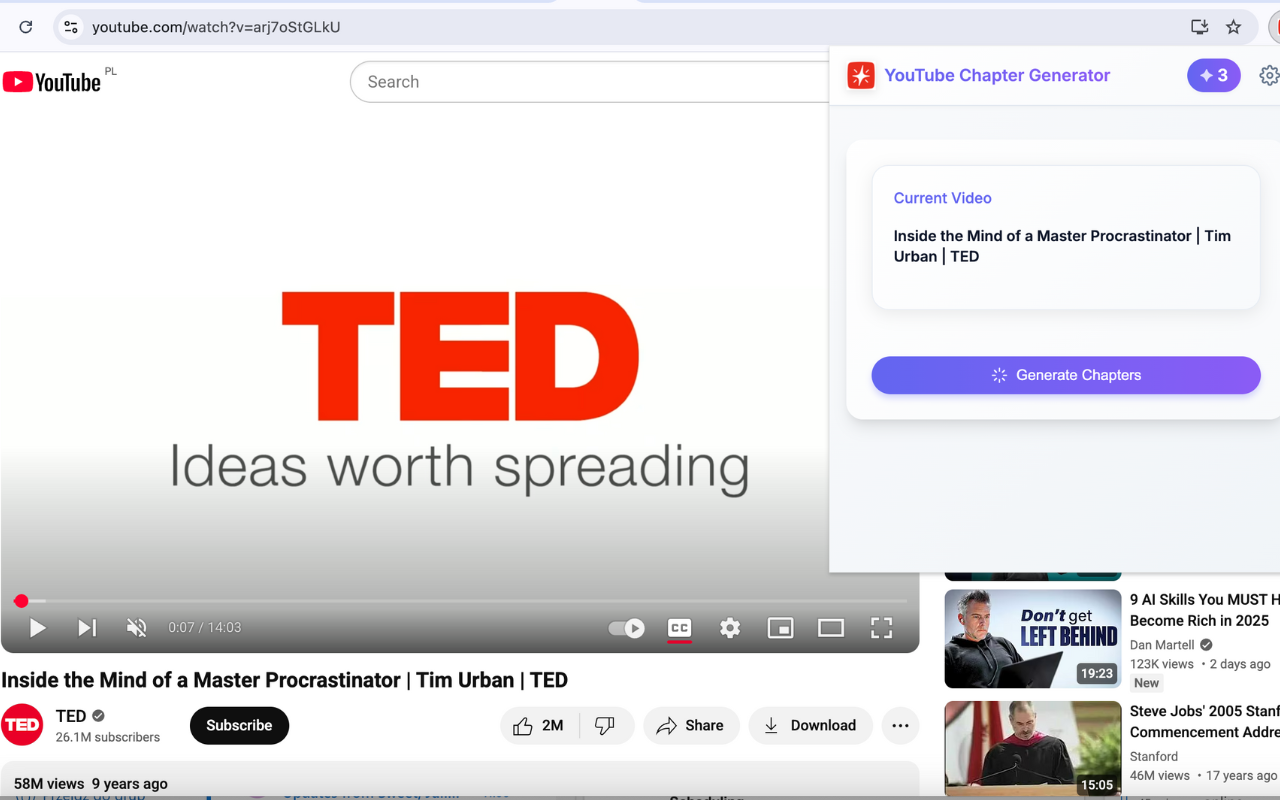Open the Steve Jobs Stanford video thumbnail

tap(1033, 749)
